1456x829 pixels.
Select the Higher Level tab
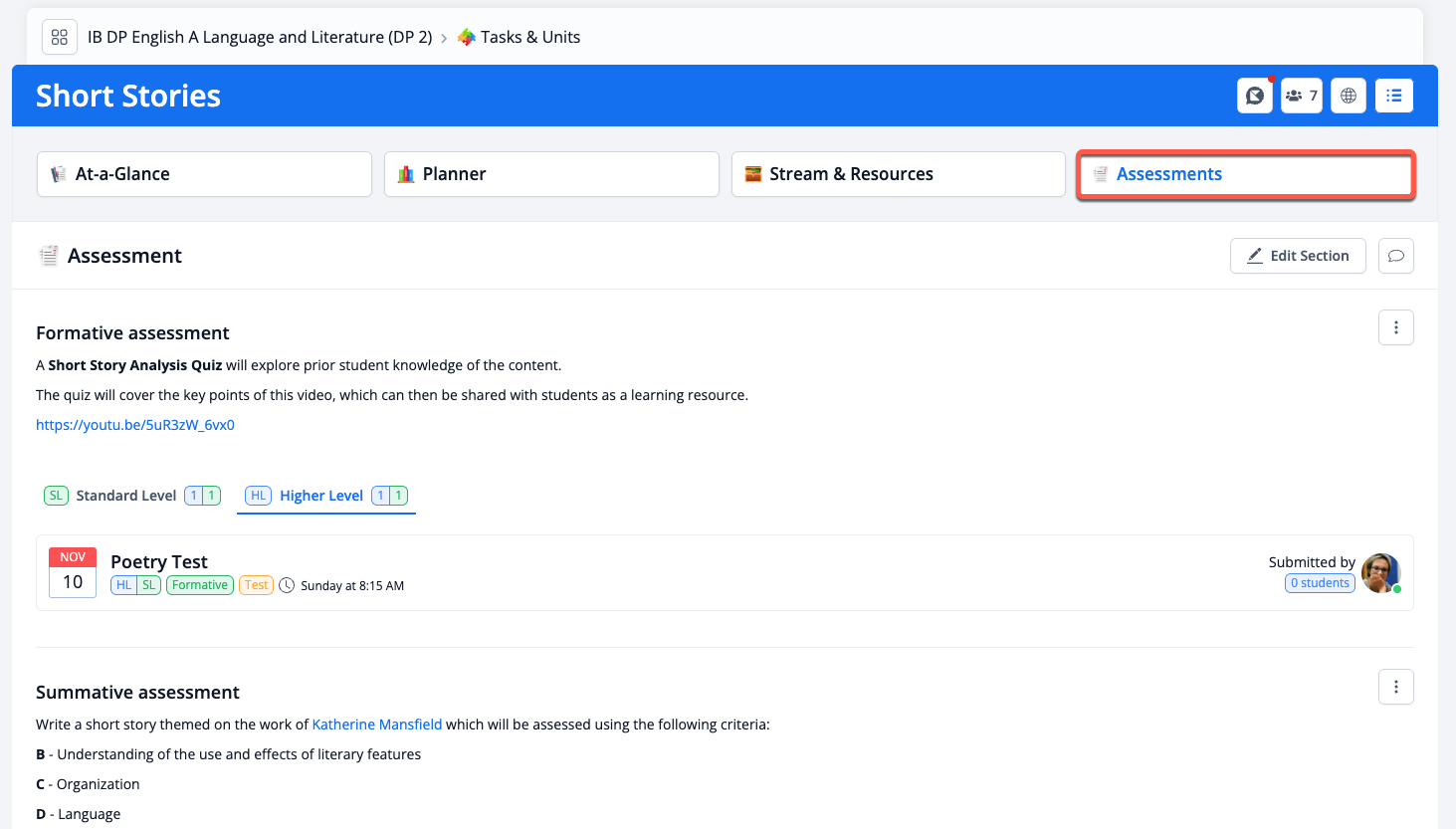(321, 496)
